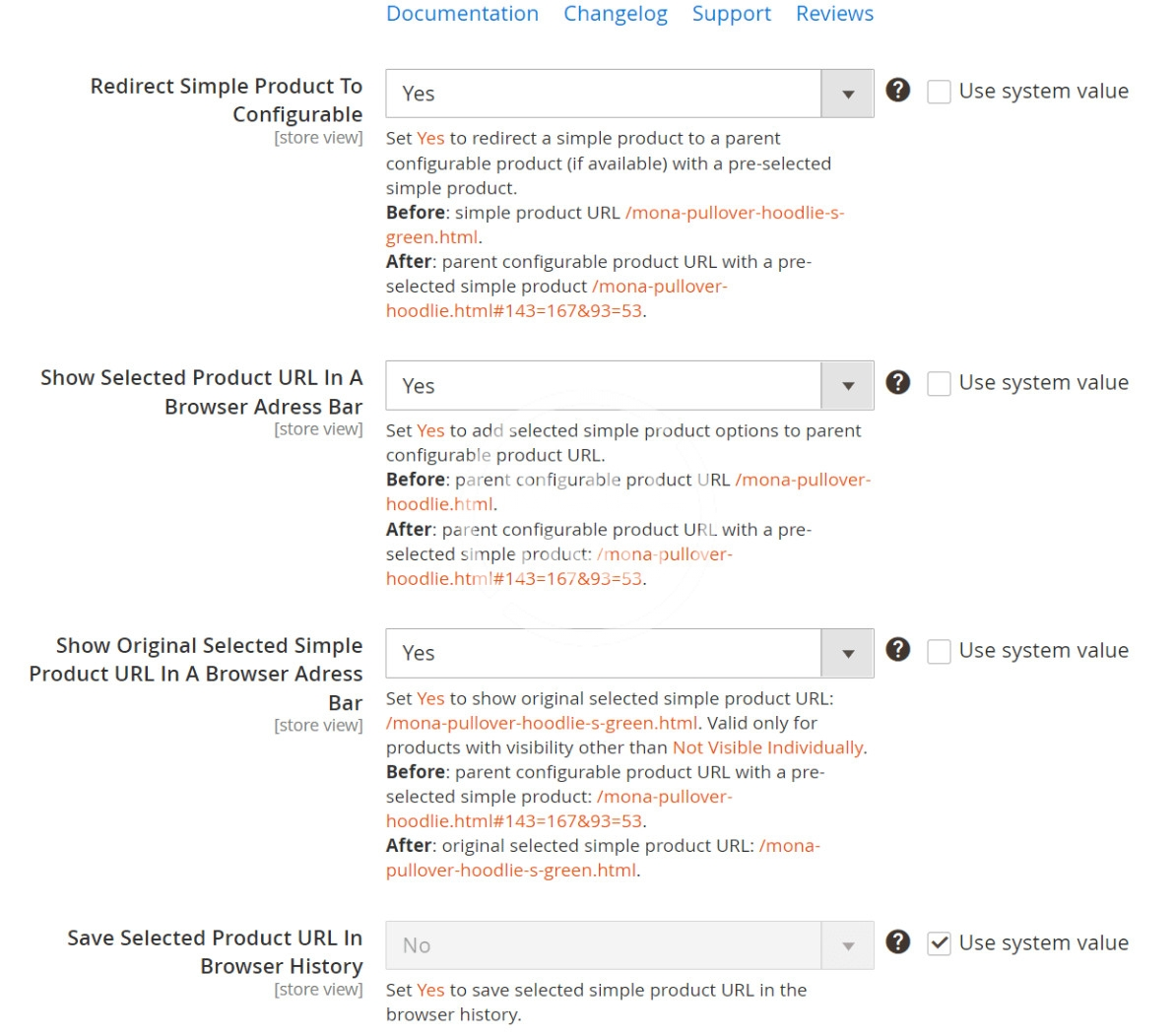Click the disabled Save Selected Product URL dropdown
This screenshot has height=1036, width=1175.
628,945
